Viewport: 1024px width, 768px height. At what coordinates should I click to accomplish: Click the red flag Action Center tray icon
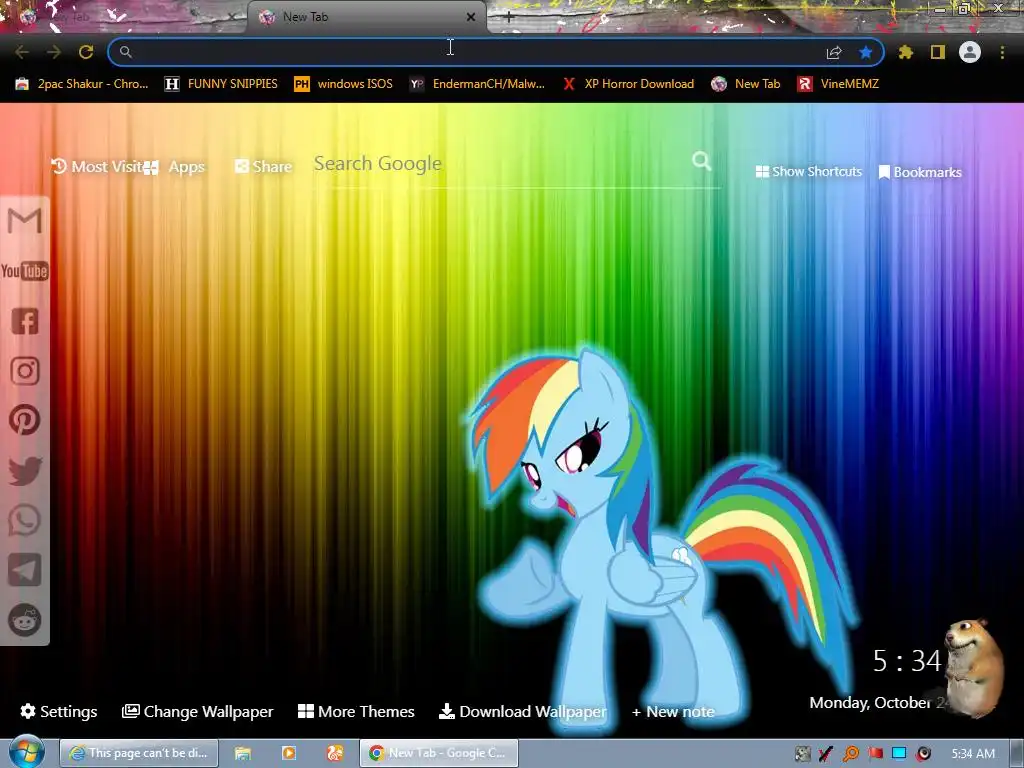[875, 754]
